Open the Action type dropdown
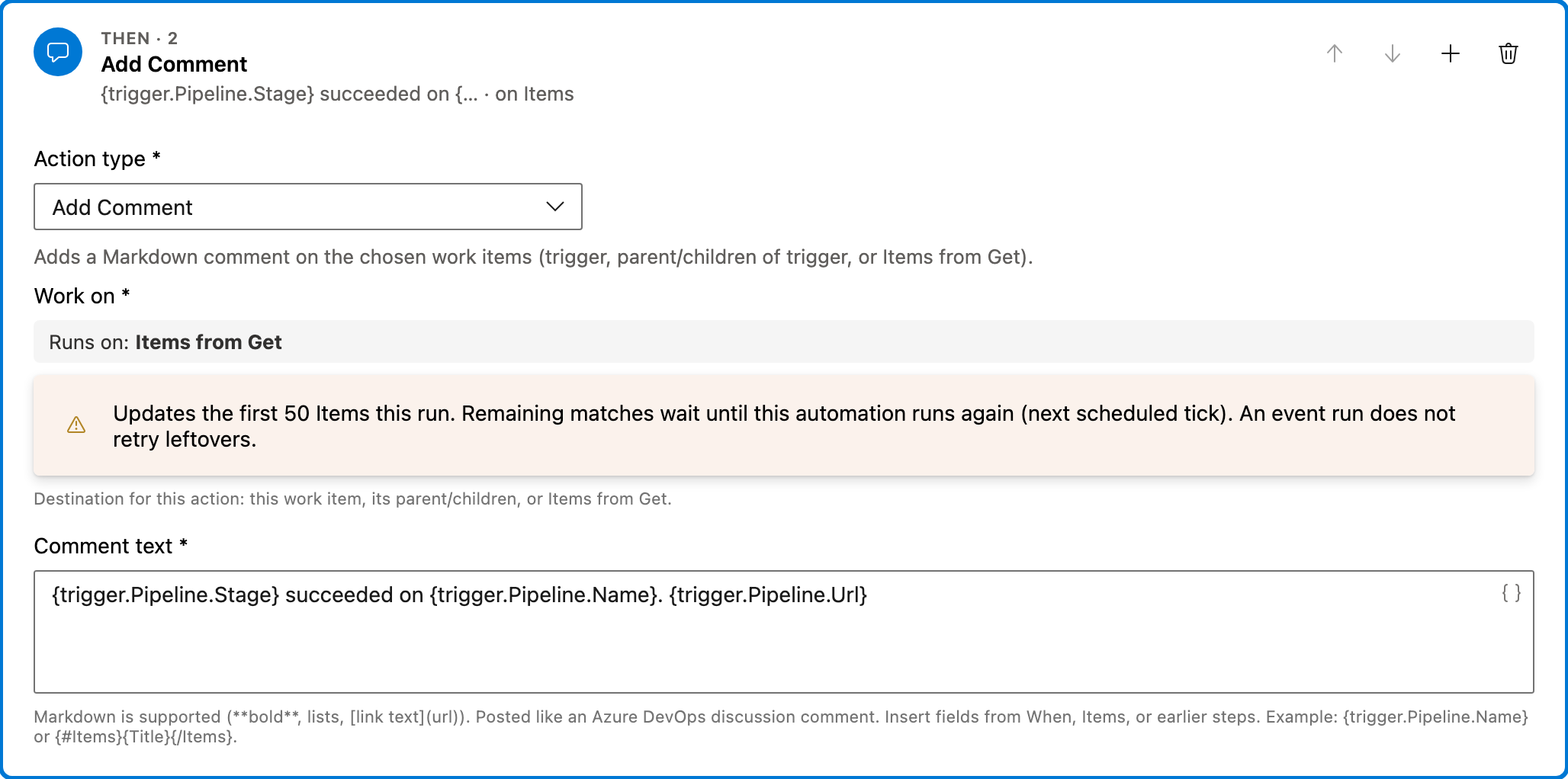The height and width of the screenshot is (779, 1568). coord(308,207)
